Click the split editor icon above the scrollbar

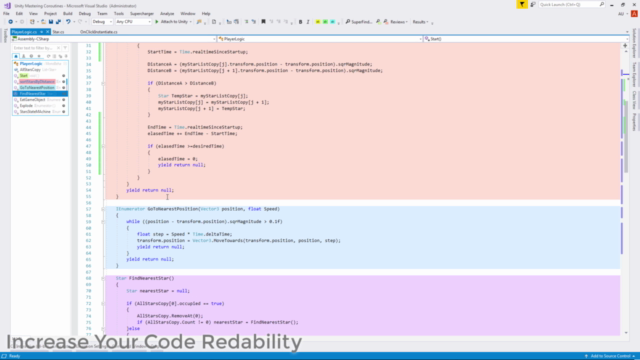625,46
